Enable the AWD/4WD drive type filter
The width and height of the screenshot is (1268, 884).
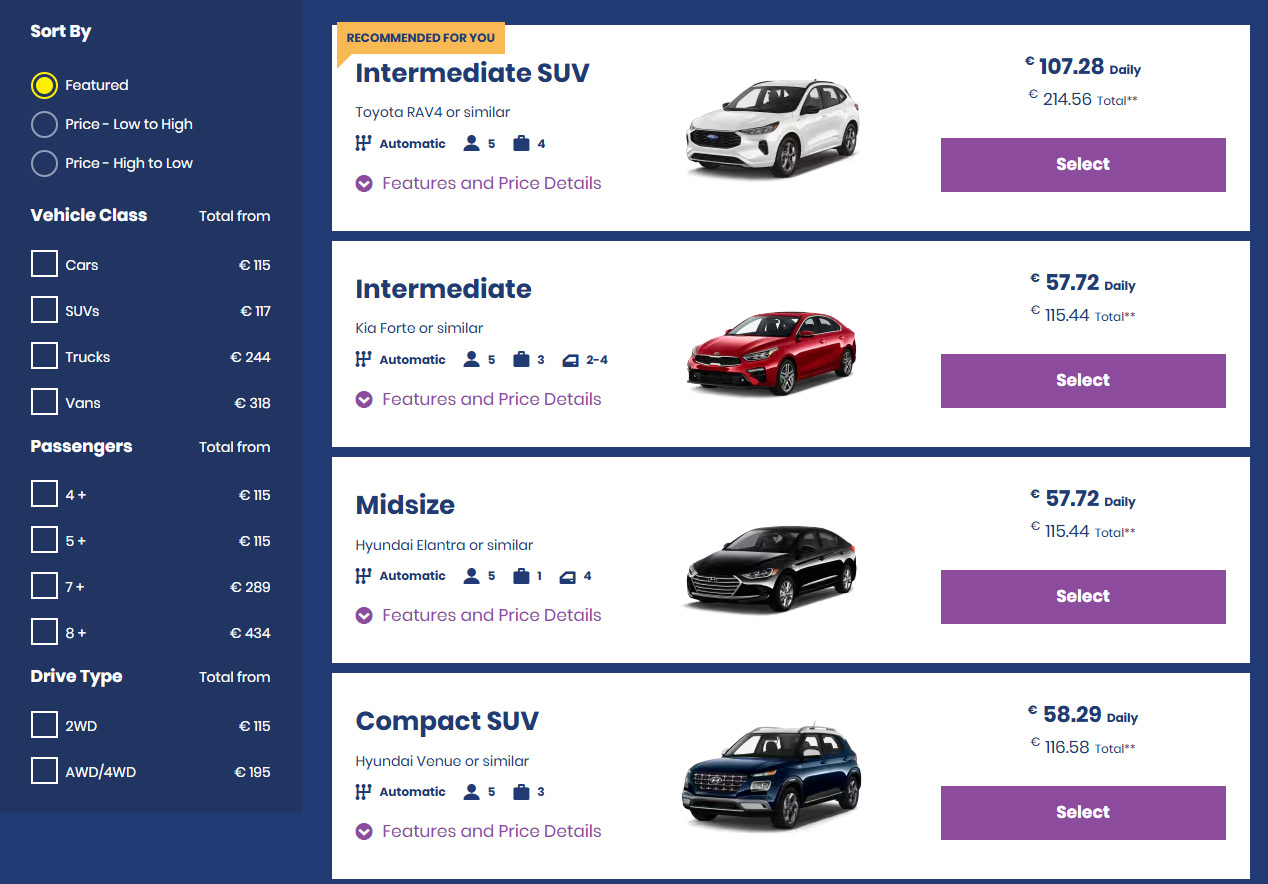tap(44, 771)
